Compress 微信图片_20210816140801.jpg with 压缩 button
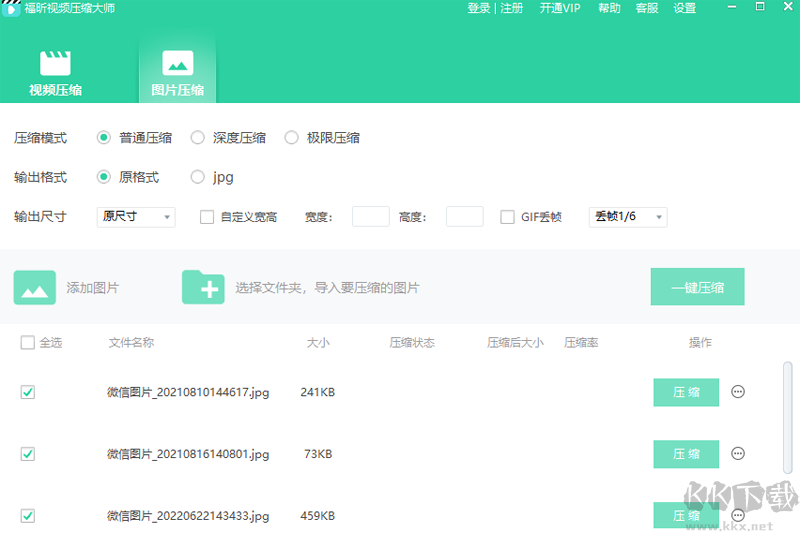 coord(686,454)
